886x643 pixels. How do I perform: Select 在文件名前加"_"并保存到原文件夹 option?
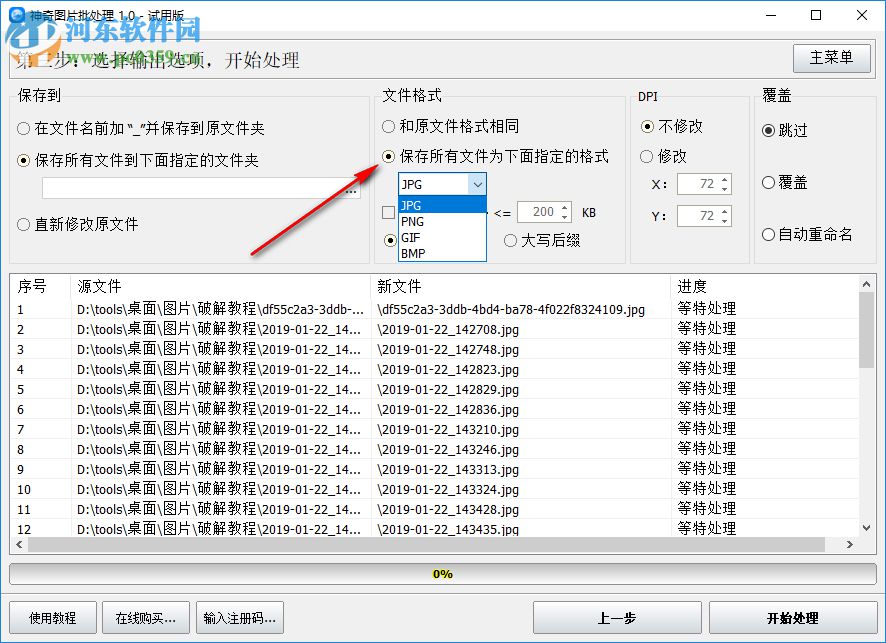pyautogui.click(x=141, y=128)
